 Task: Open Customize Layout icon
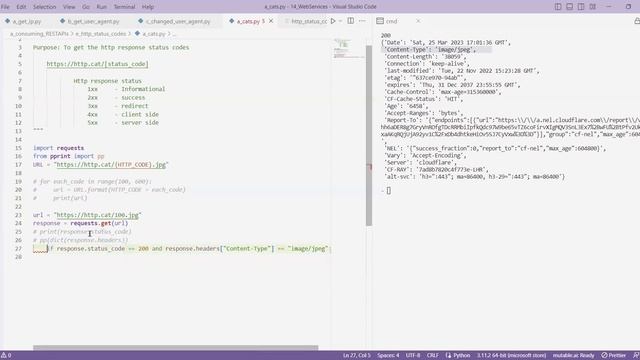point(592,7)
